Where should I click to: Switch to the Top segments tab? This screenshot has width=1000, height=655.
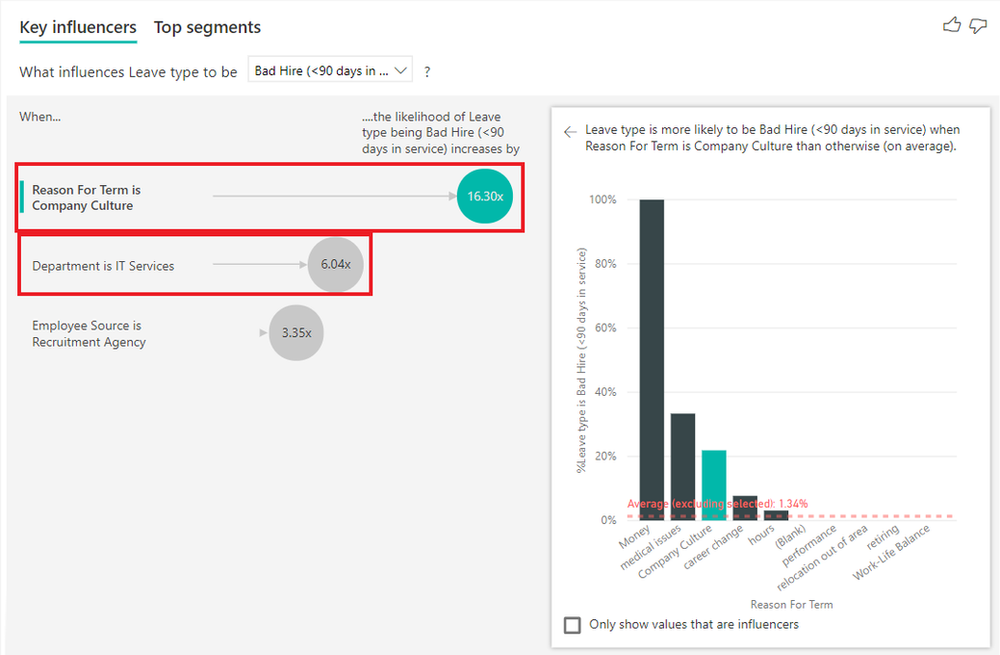(207, 27)
